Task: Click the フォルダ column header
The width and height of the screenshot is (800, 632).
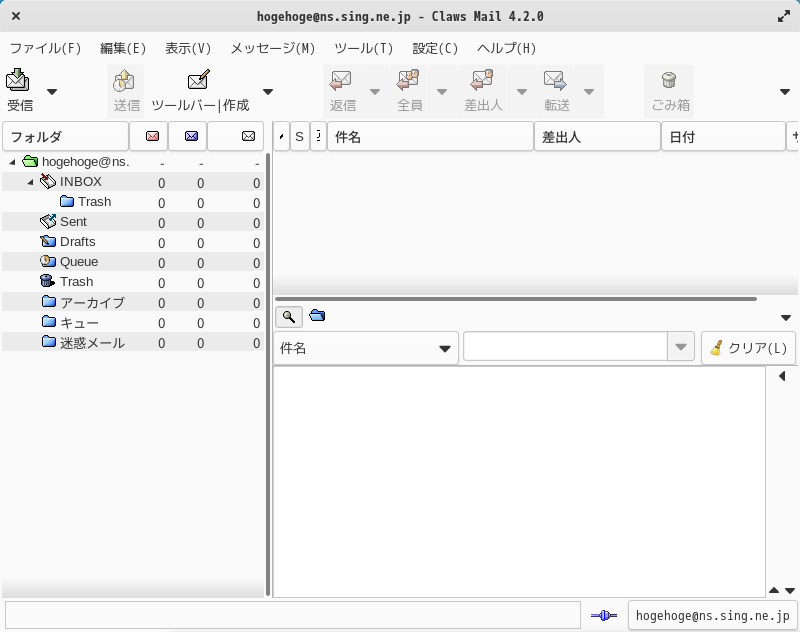Action: (65, 136)
